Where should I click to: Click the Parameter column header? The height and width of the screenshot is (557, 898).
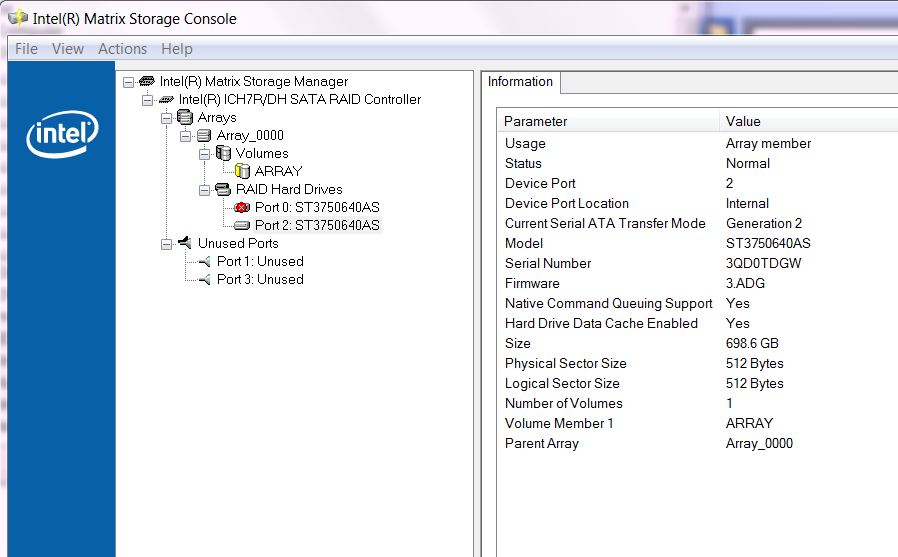click(608, 121)
